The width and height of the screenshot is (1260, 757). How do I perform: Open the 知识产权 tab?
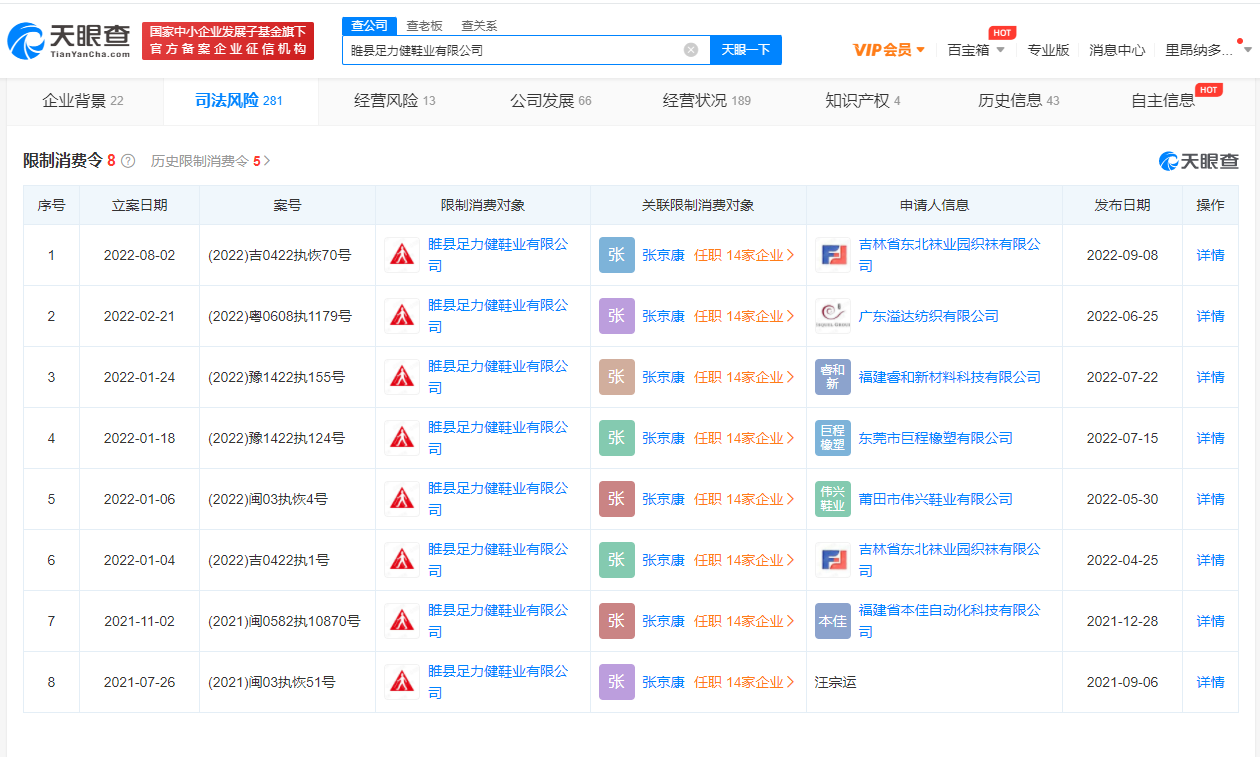pos(863,100)
